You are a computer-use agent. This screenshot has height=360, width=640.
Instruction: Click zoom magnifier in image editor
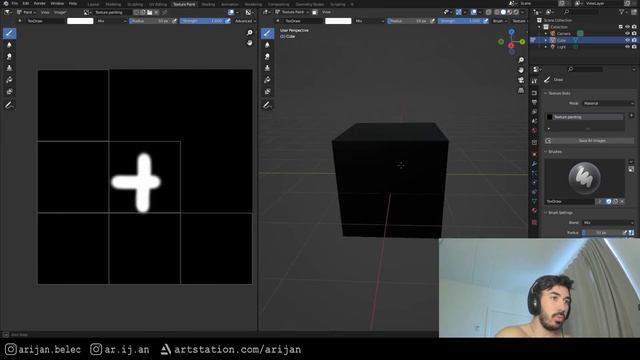[249, 33]
